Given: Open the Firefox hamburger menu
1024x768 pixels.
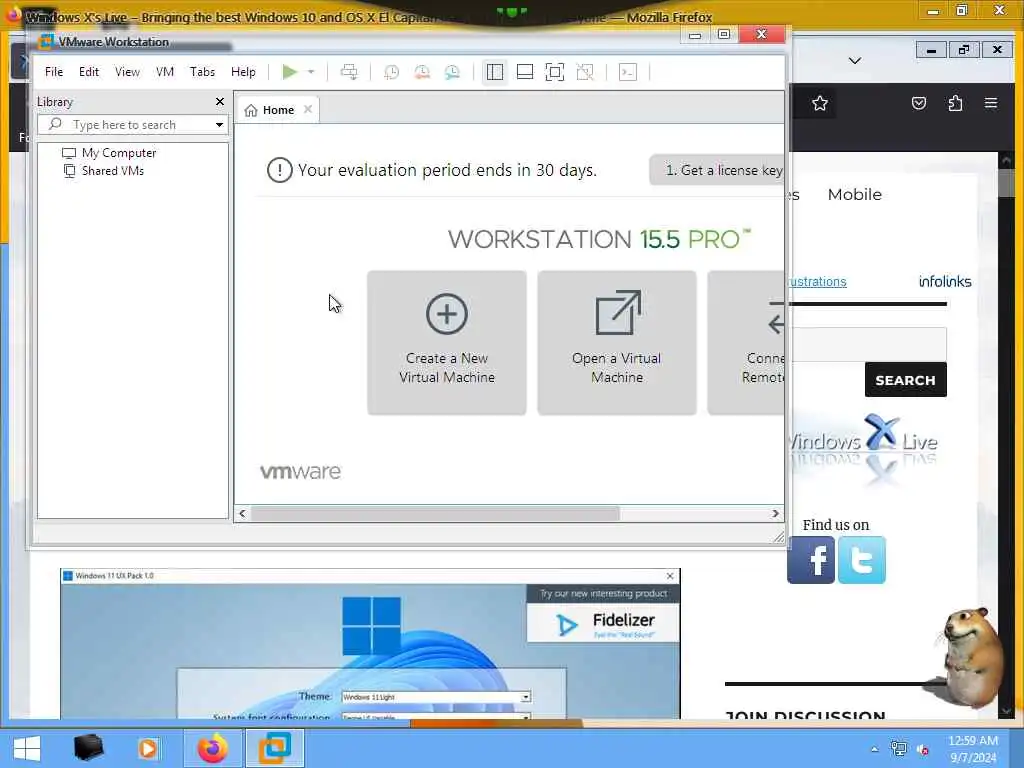Looking at the screenshot, I should [x=991, y=103].
